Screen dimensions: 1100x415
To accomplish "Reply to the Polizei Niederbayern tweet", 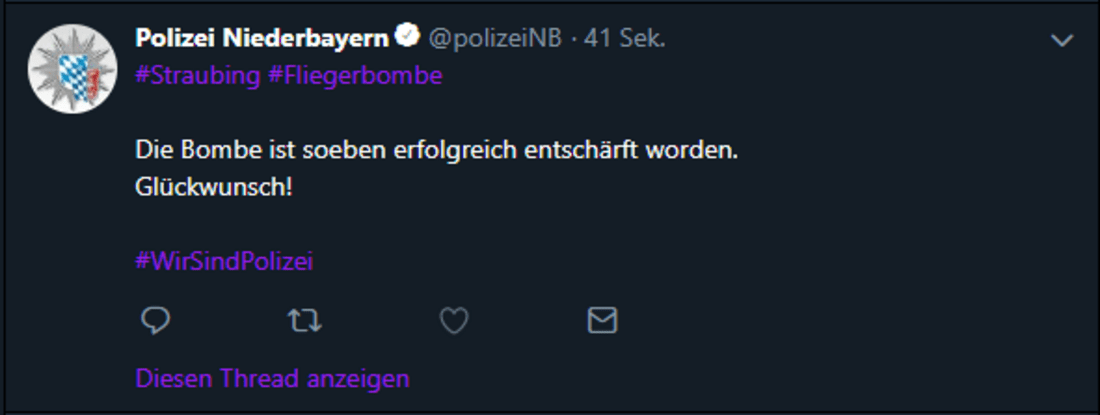I will coord(155,320).
